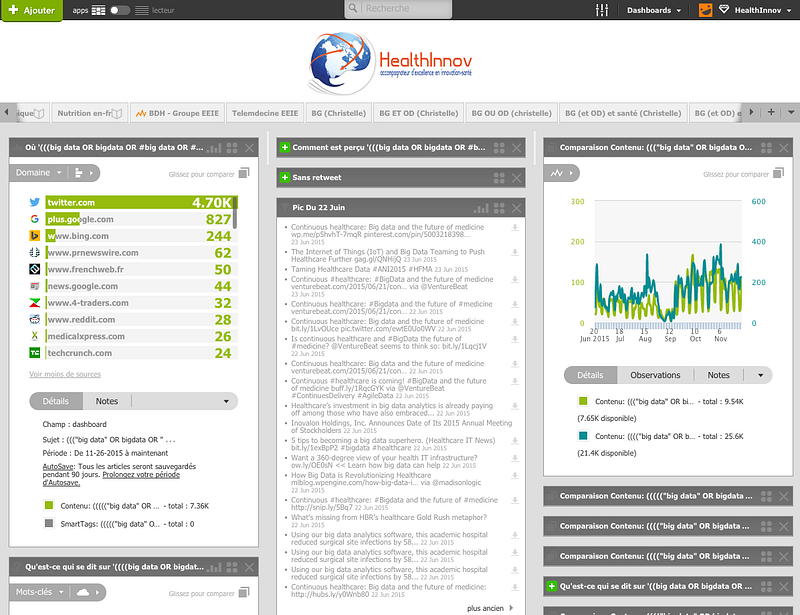800x615 pixels.
Task: Click chart icon of the Où widget header
Action: point(214,148)
